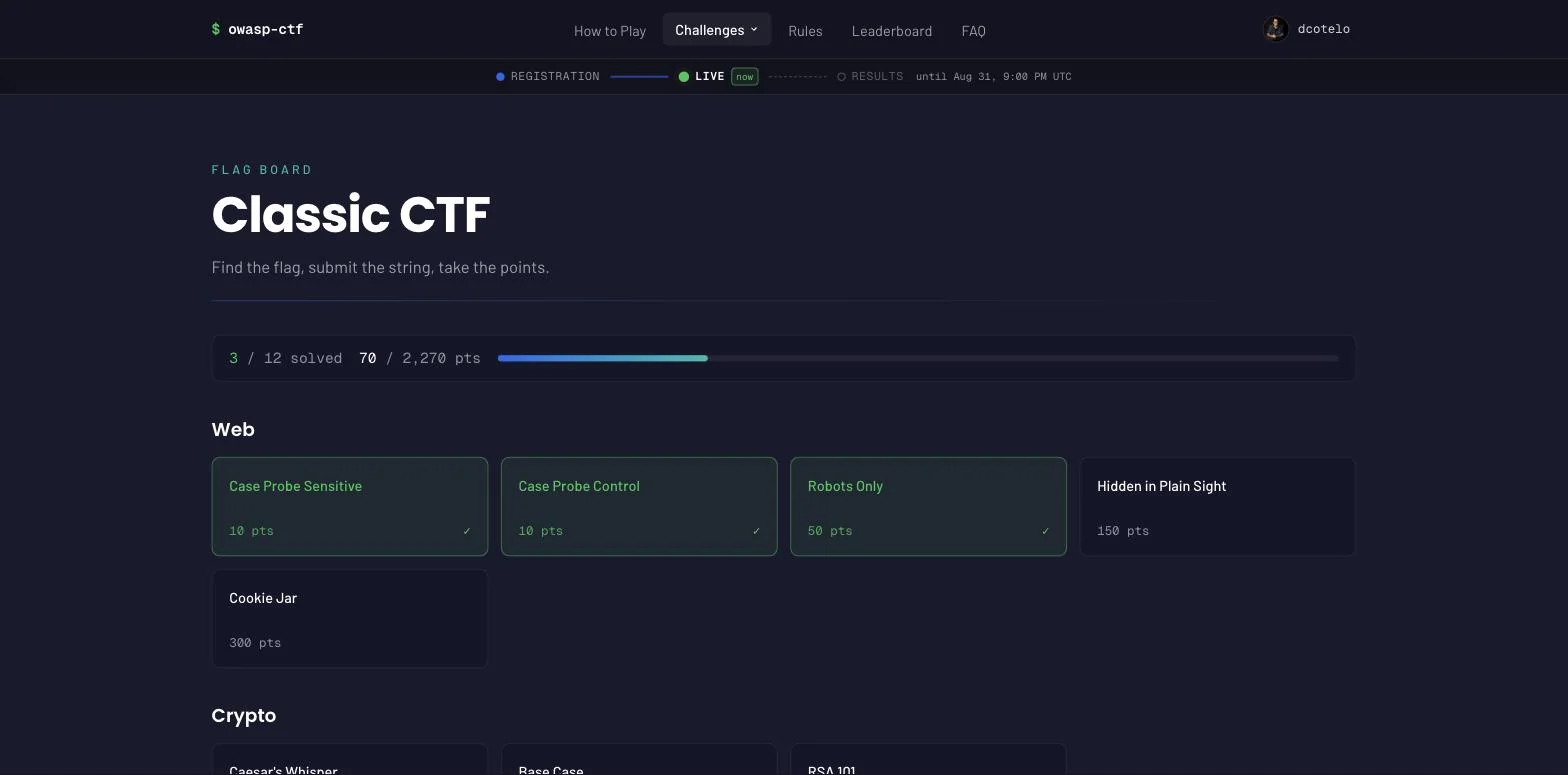This screenshot has height=775, width=1568.
Task: Click the REGISTRATION phase label
Action: coord(555,77)
